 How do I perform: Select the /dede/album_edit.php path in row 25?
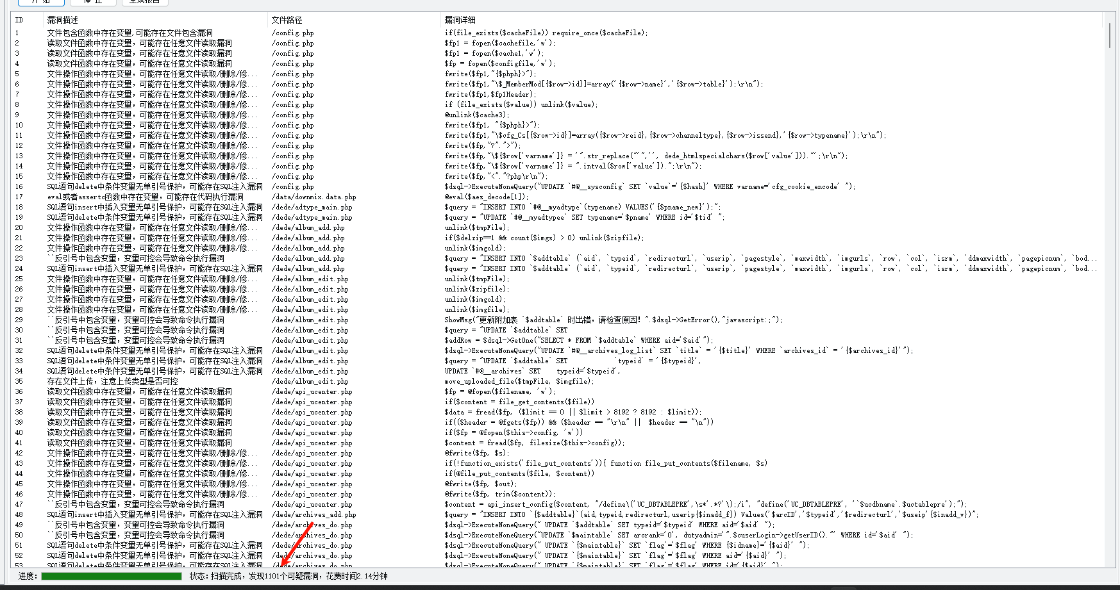(x=310, y=279)
